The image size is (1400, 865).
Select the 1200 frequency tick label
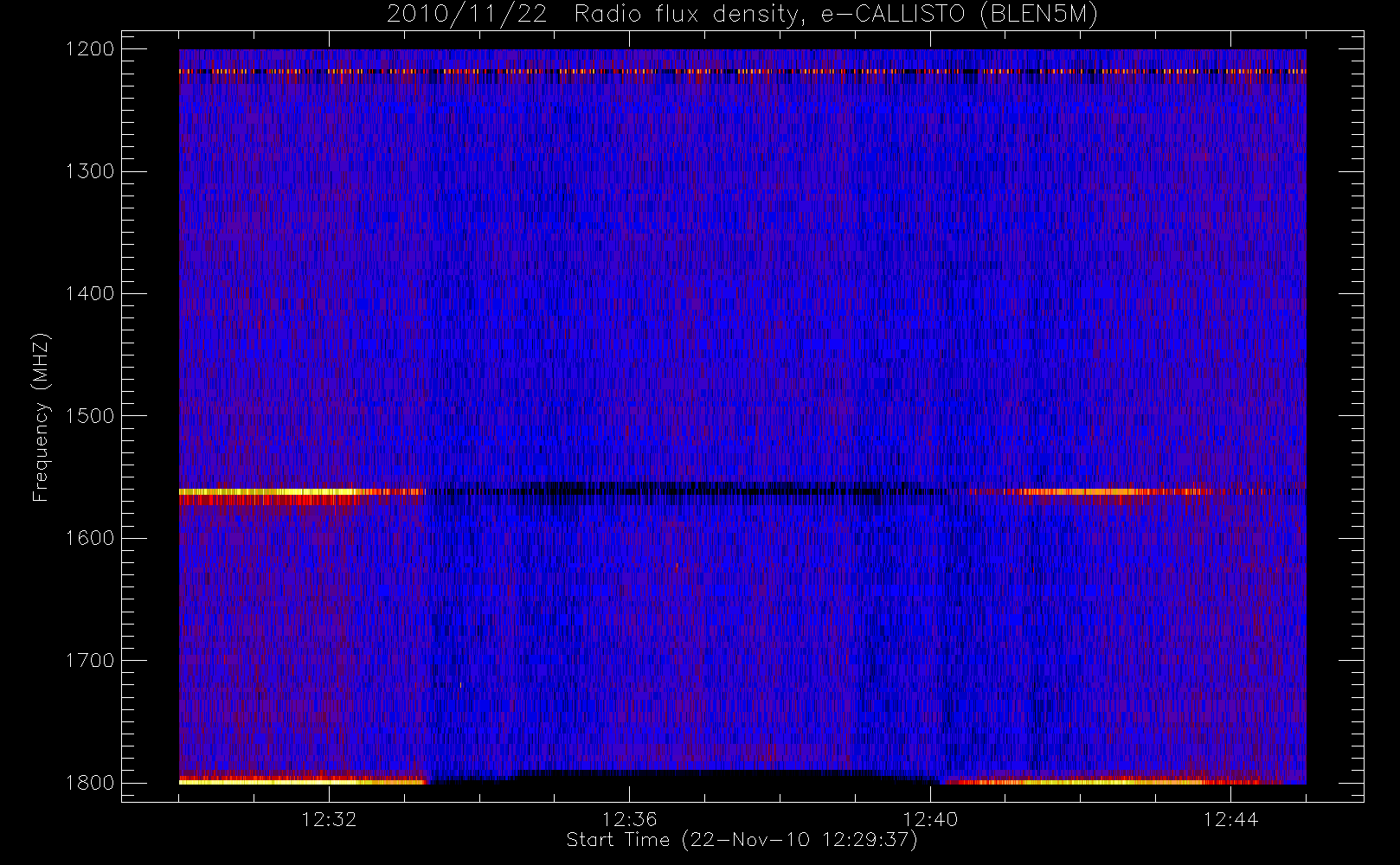tap(90, 49)
